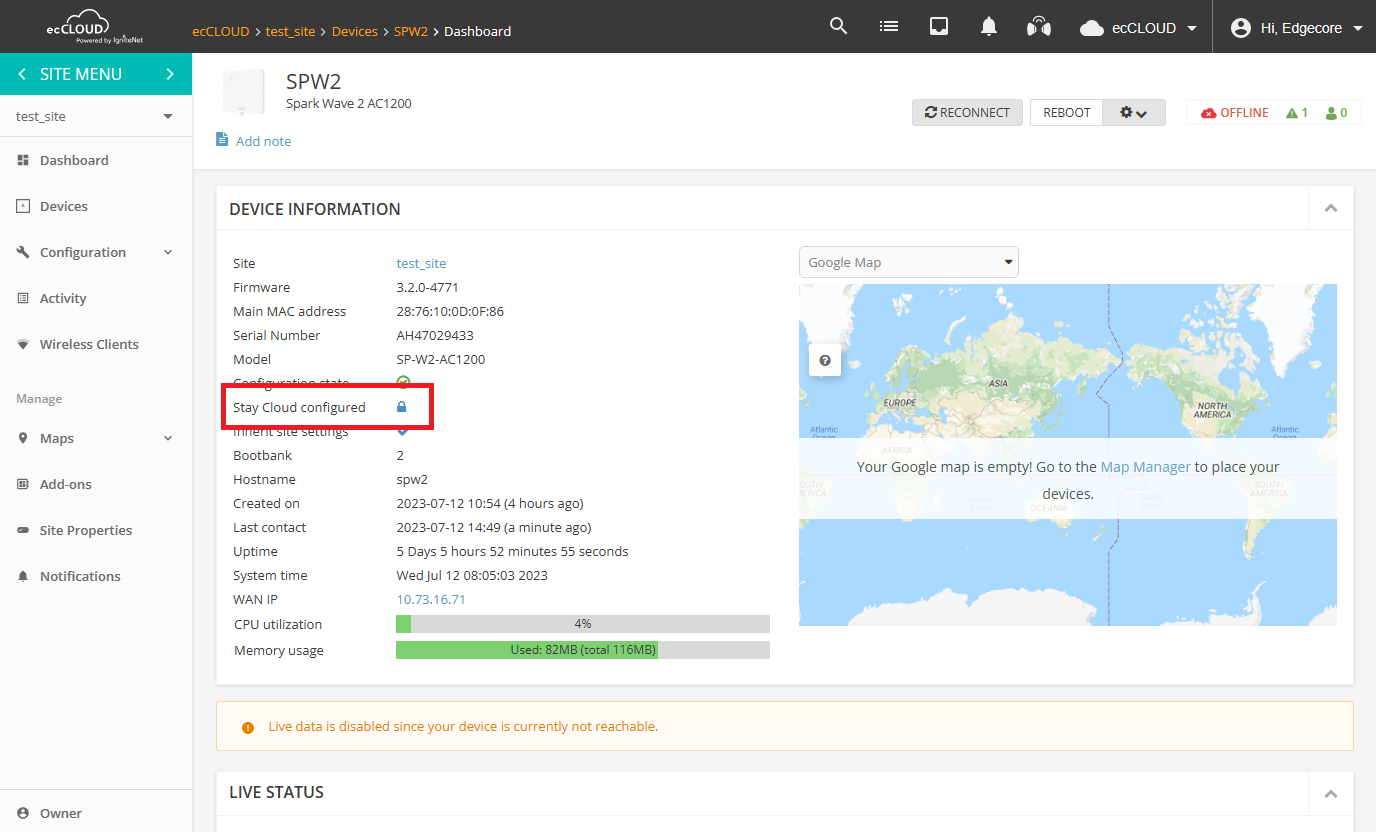Open the test_site site selector dropdown
The image size is (1376, 832).
click(x=96, y=116)
